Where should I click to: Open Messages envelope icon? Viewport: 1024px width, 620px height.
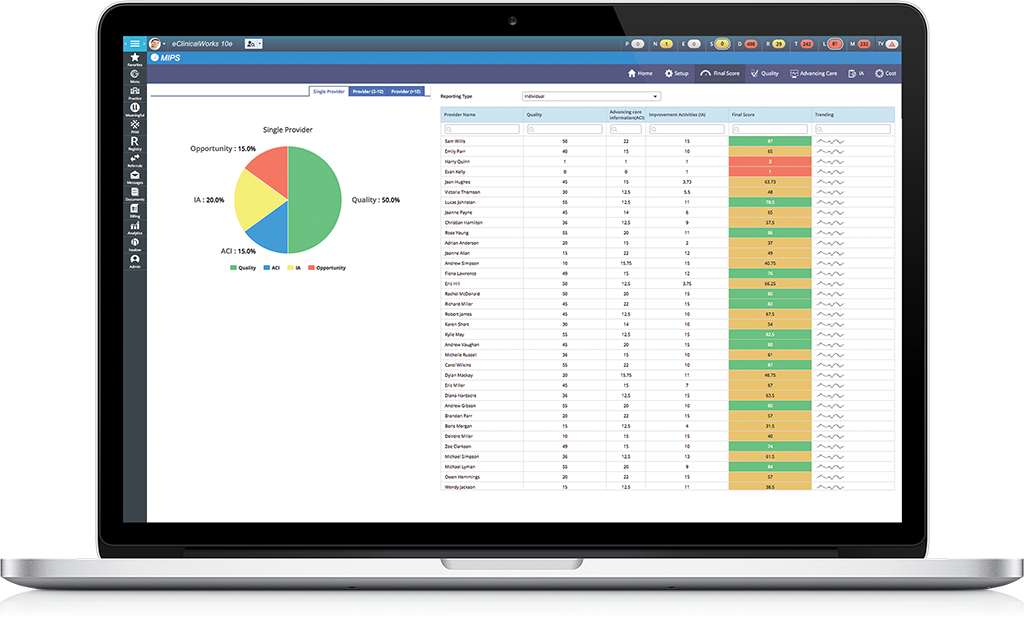(134, 177)
